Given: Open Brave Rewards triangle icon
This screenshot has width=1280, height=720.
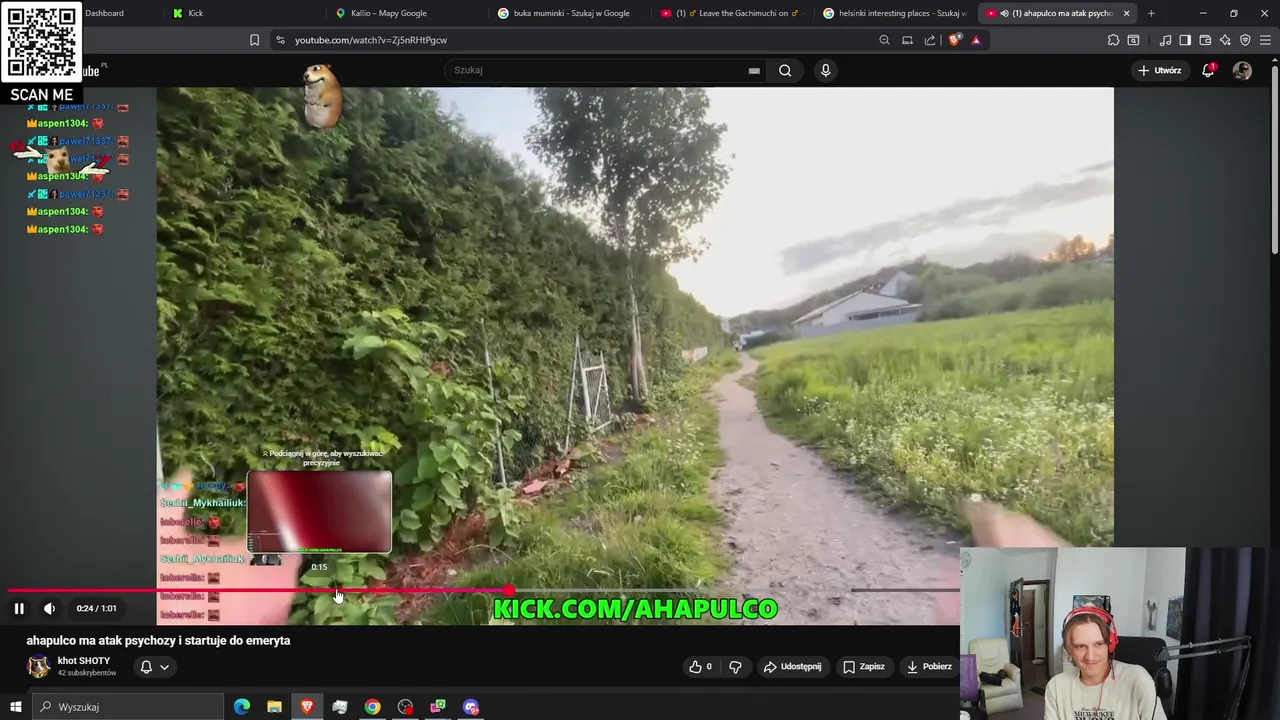Looking at the screenshot, I should (x=976, y=40).
